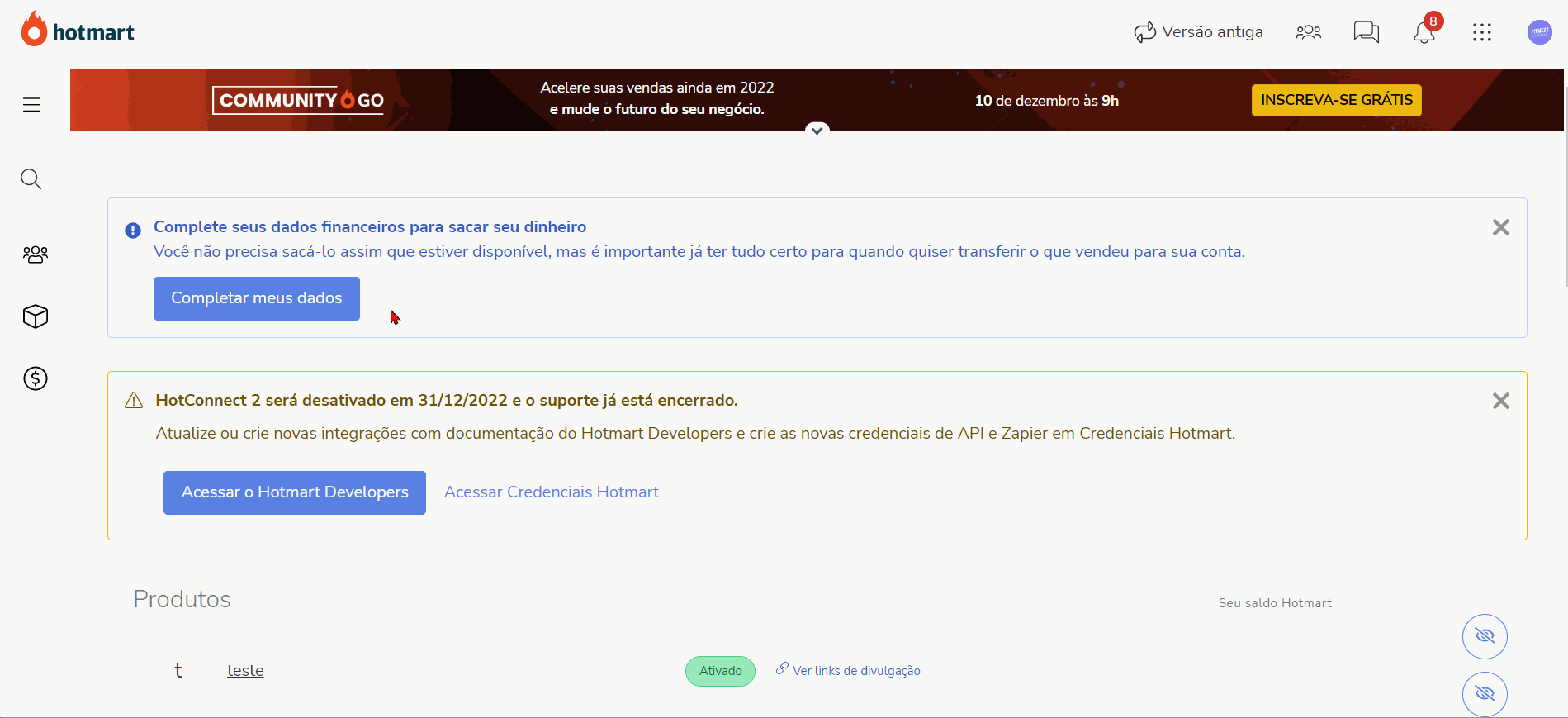
Task: Click Complete seus dados financeiros heading
Action: [x=370, y=227]
